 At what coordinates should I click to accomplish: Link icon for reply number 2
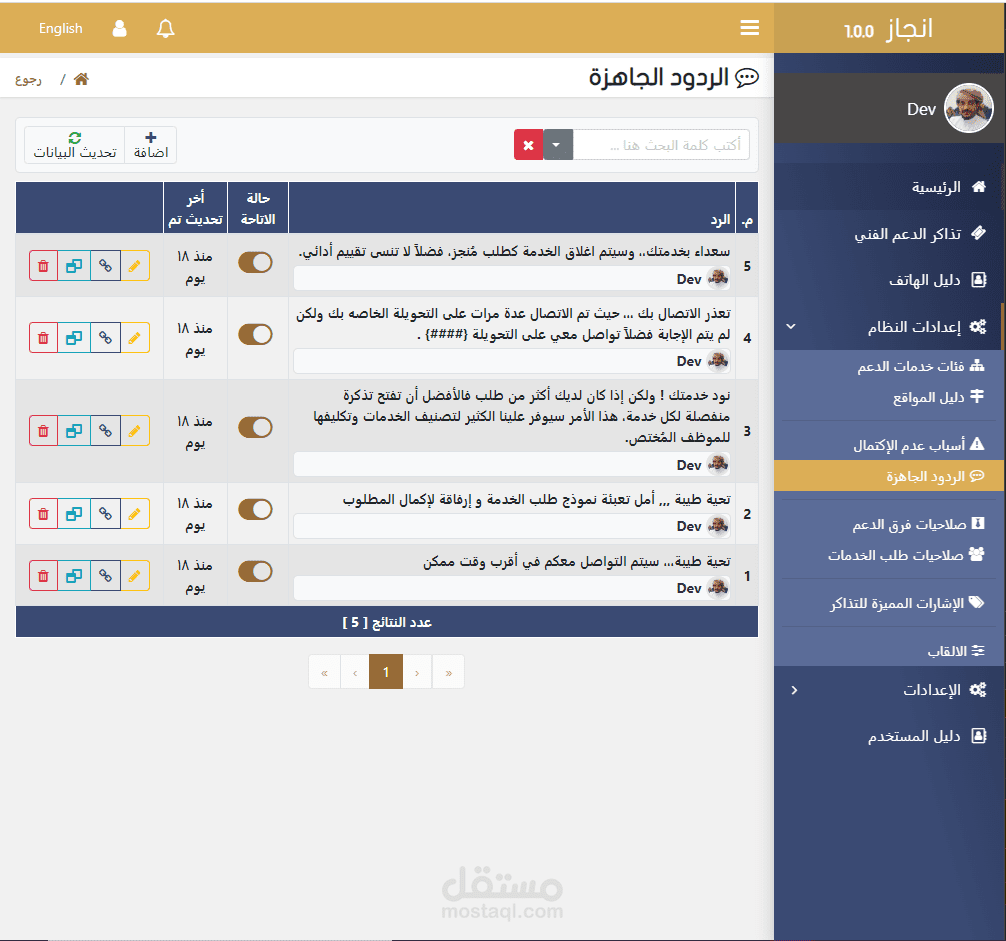tap(105, 514)
